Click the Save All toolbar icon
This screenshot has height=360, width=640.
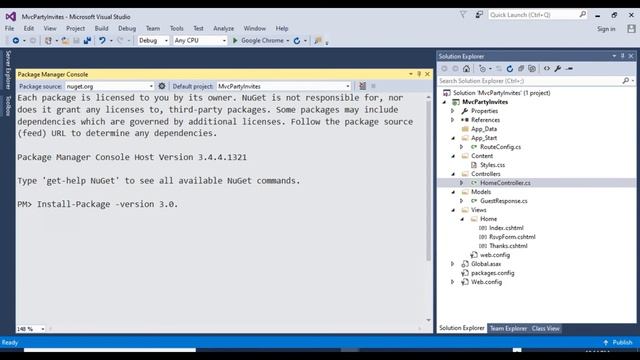87,40
